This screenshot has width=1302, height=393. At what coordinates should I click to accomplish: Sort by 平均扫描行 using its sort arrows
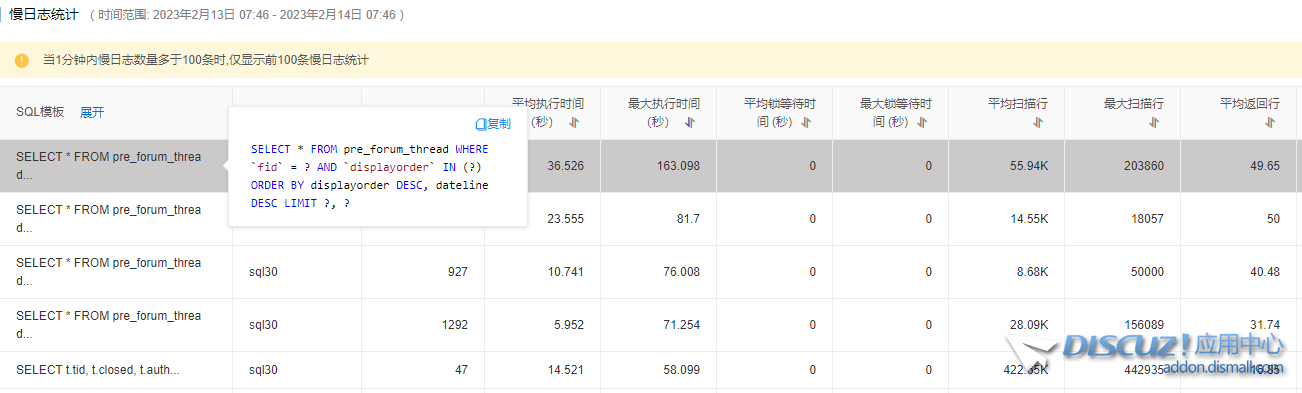point(1038,122)
